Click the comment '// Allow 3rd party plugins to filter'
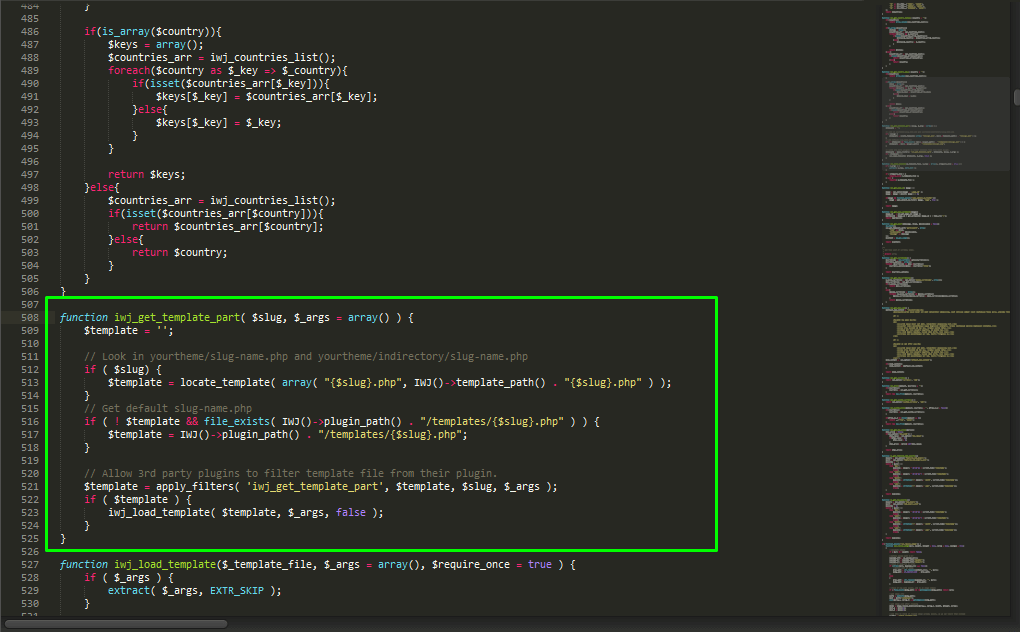The width and height of the screenshot is (1020, 632). pos(290,473)
